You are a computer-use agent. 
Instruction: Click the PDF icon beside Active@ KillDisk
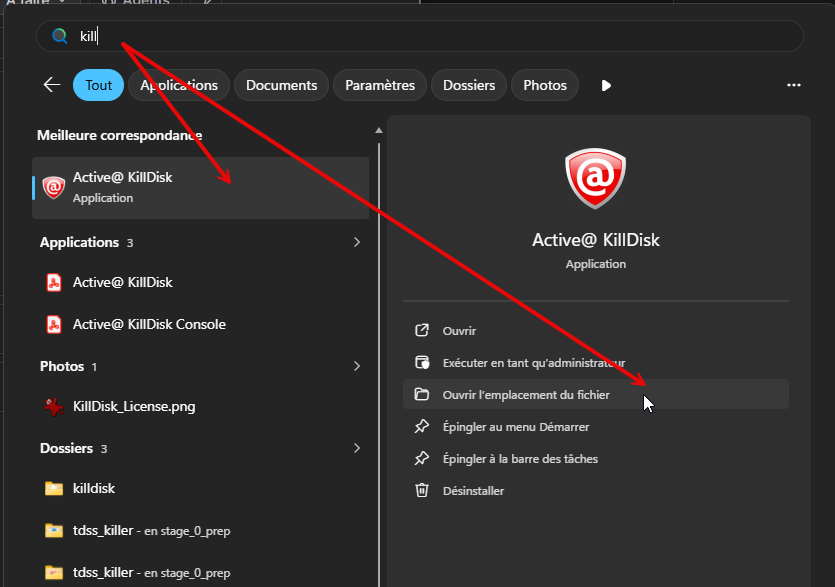coord(54,282)
